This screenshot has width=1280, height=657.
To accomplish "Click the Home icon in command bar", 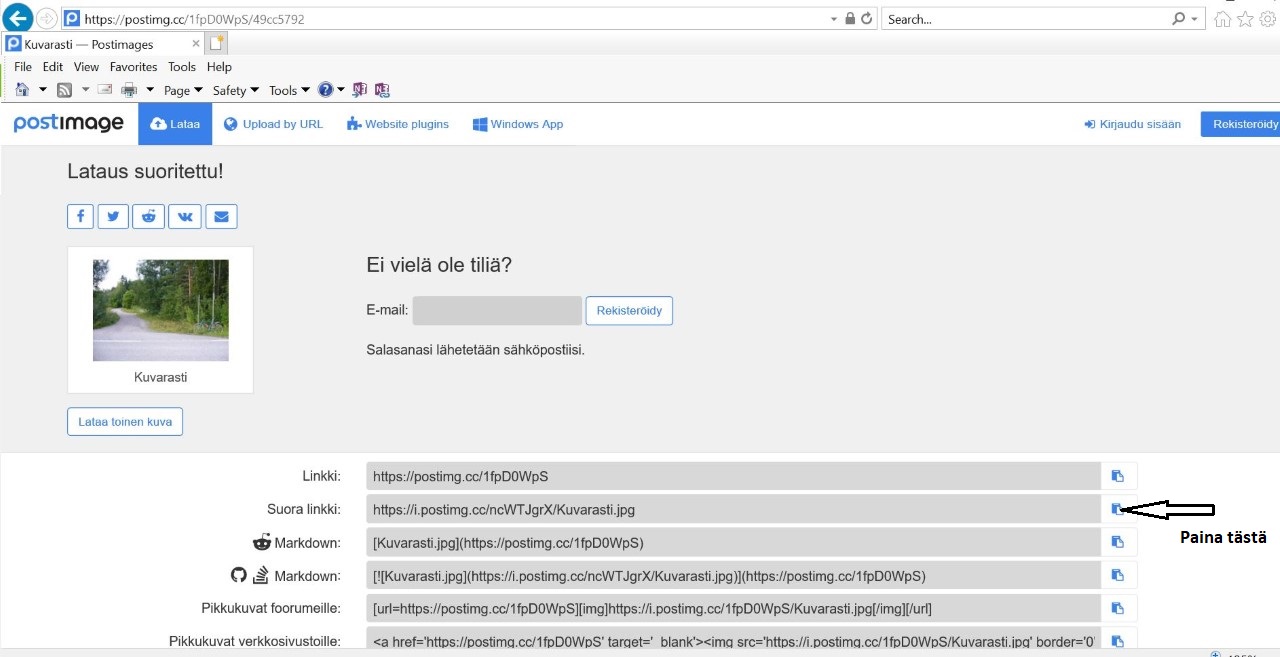I will pyautogui.click(x=22, y=90).
